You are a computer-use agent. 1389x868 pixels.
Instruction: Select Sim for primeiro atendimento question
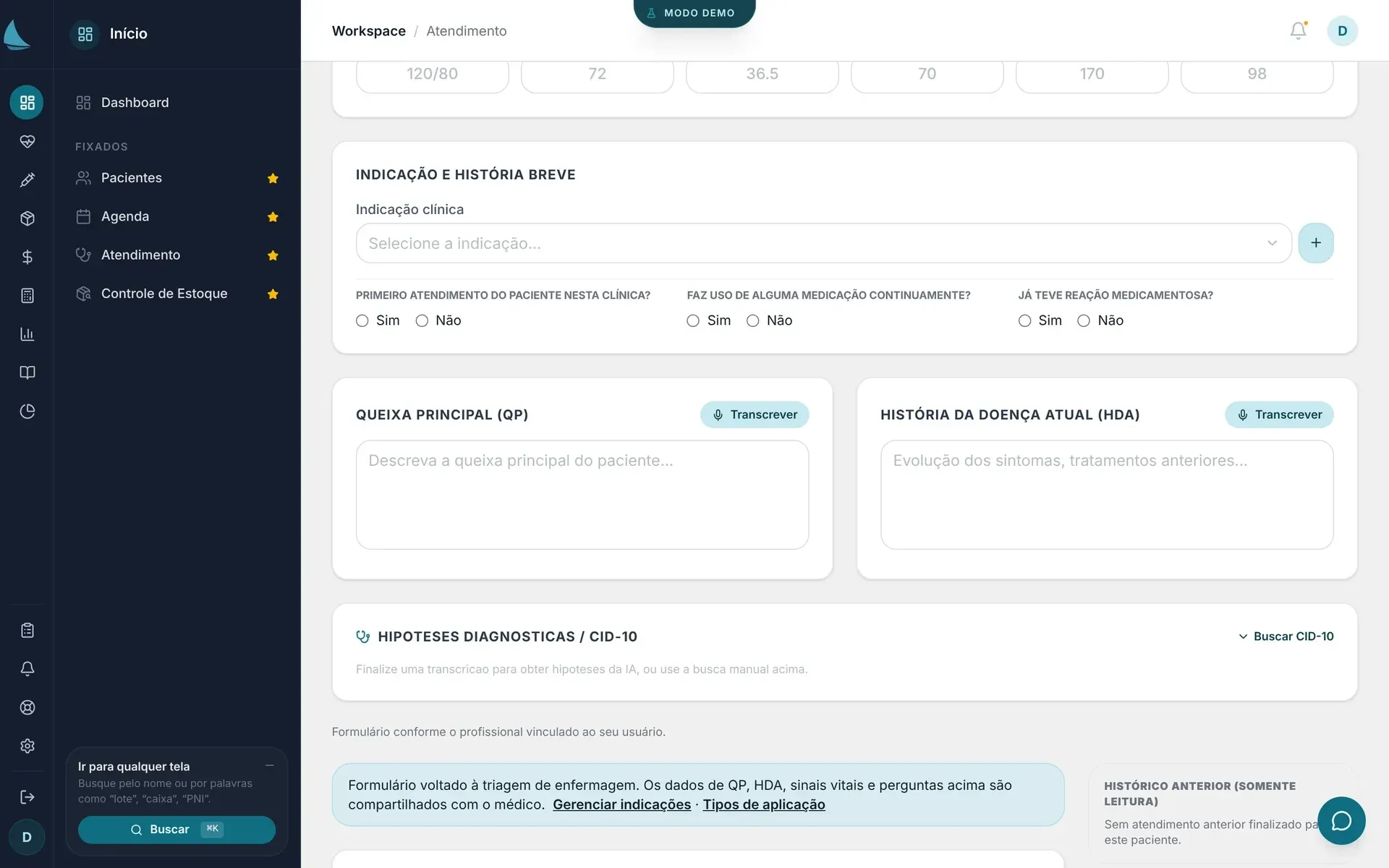click(x=362, y=320)
